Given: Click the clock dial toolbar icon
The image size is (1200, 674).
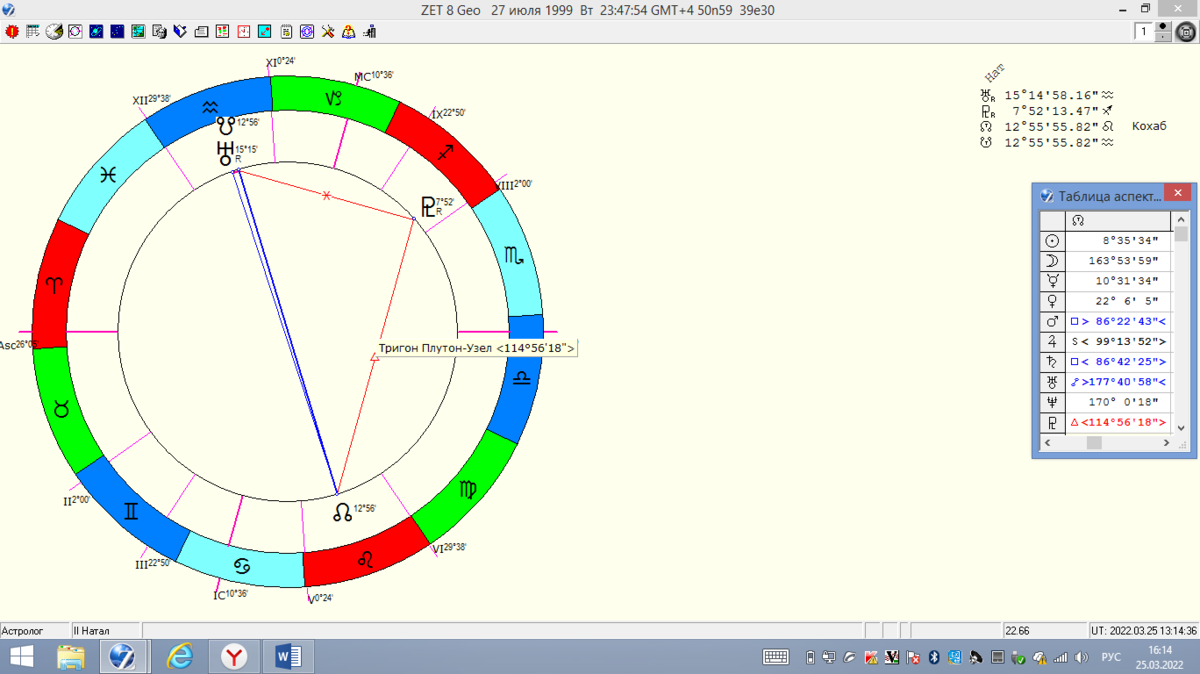Looking at the screenshot, I should click(54, 32).
